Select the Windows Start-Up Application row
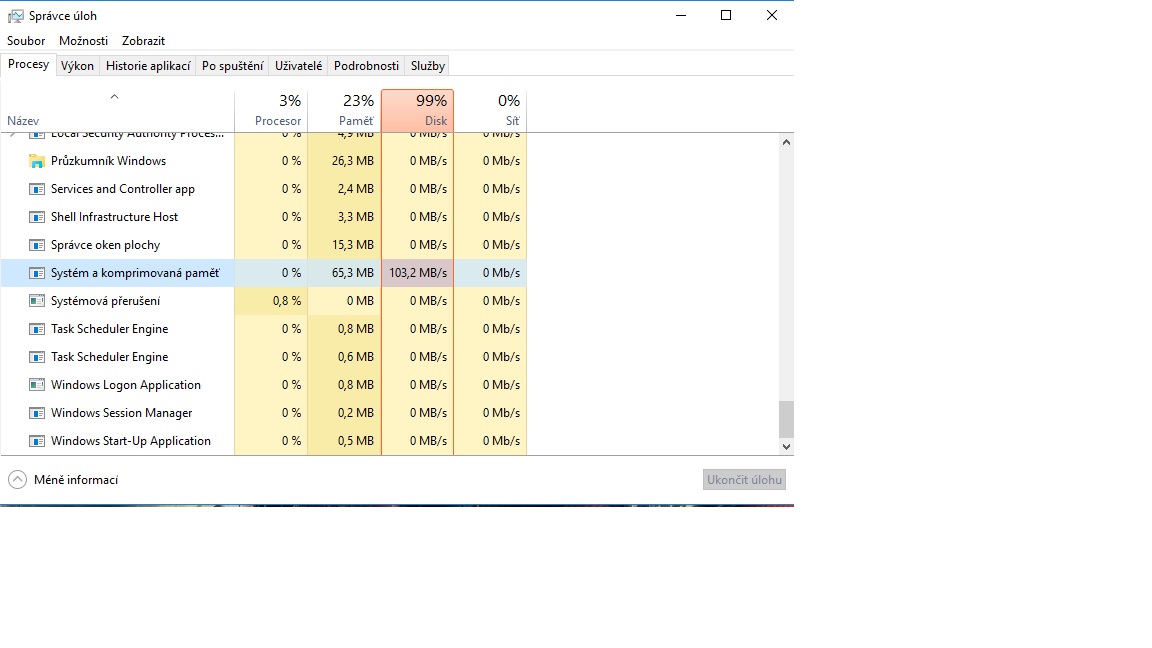Screen dimensions: 1152x648 tap(264, 441)
